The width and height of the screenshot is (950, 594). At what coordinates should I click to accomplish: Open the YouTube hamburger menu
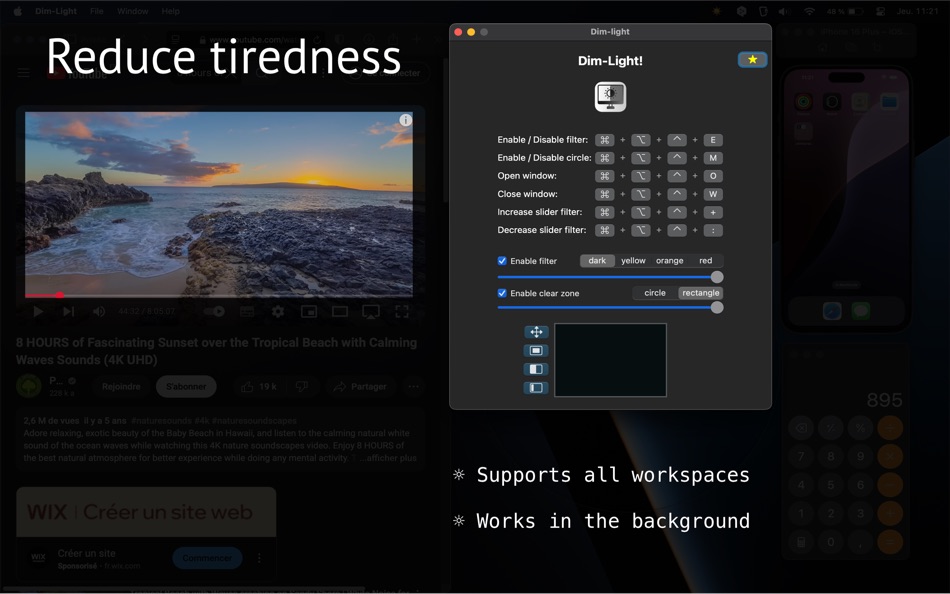coord(24,73)
